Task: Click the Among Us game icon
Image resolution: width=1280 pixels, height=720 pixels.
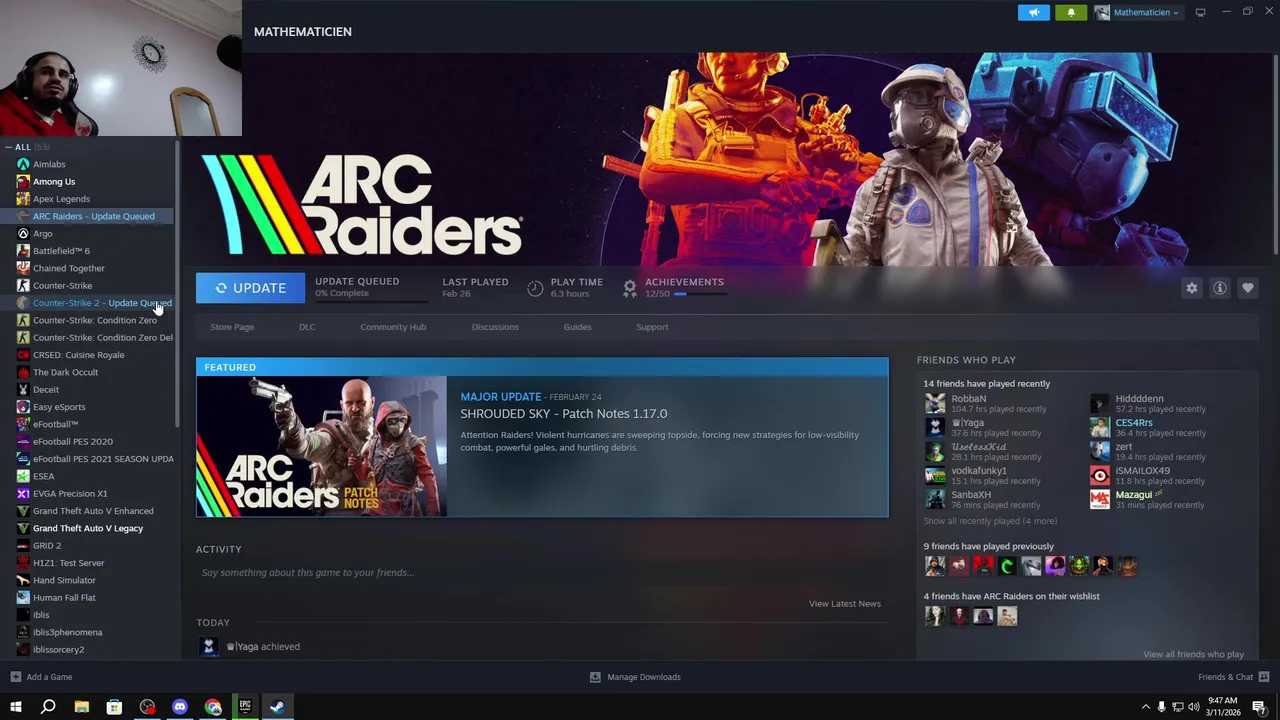Action: click(x=23, y=182)
